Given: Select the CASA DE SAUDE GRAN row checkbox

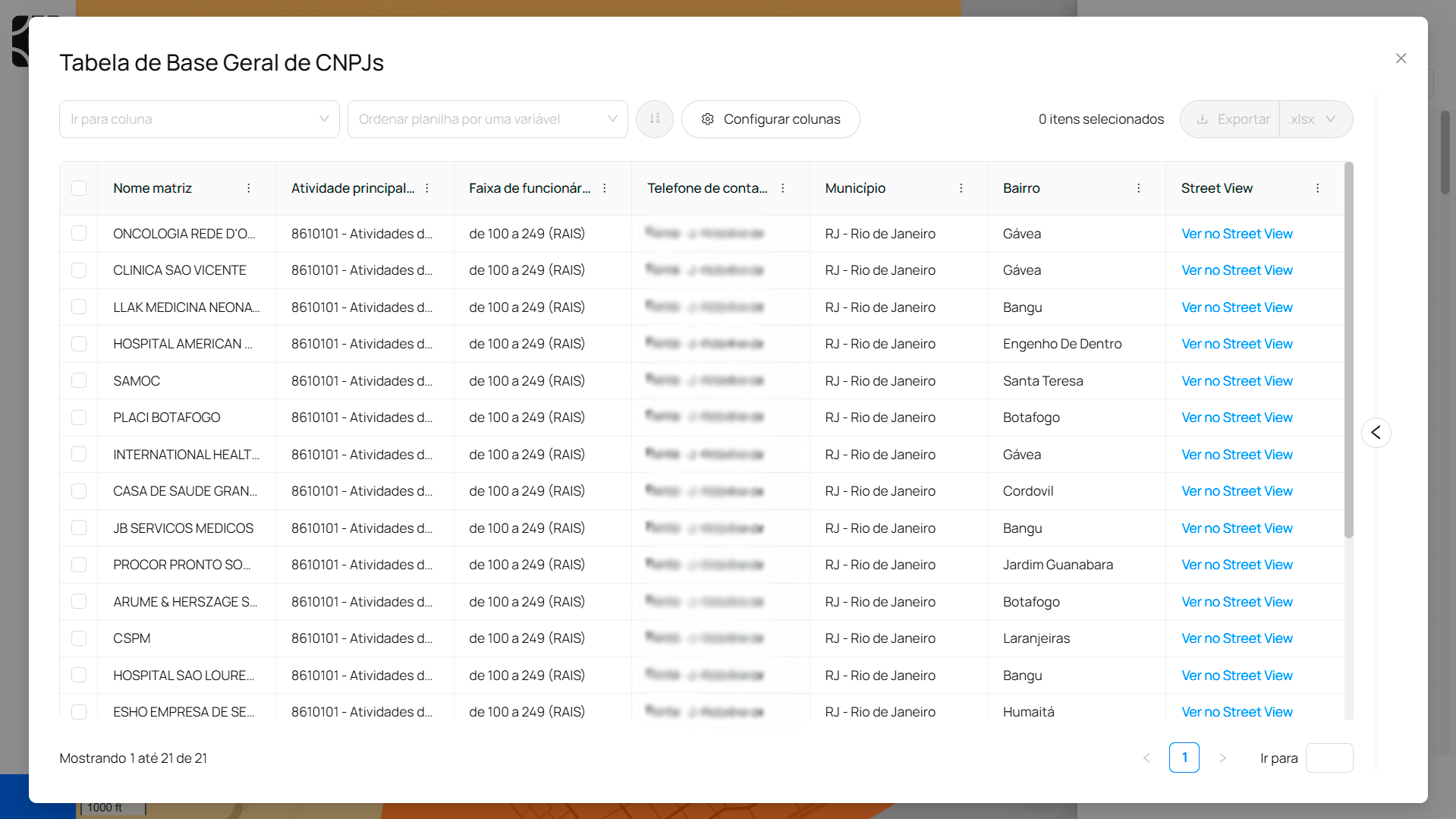Looking at the screenshot, I should coord(79,491).
